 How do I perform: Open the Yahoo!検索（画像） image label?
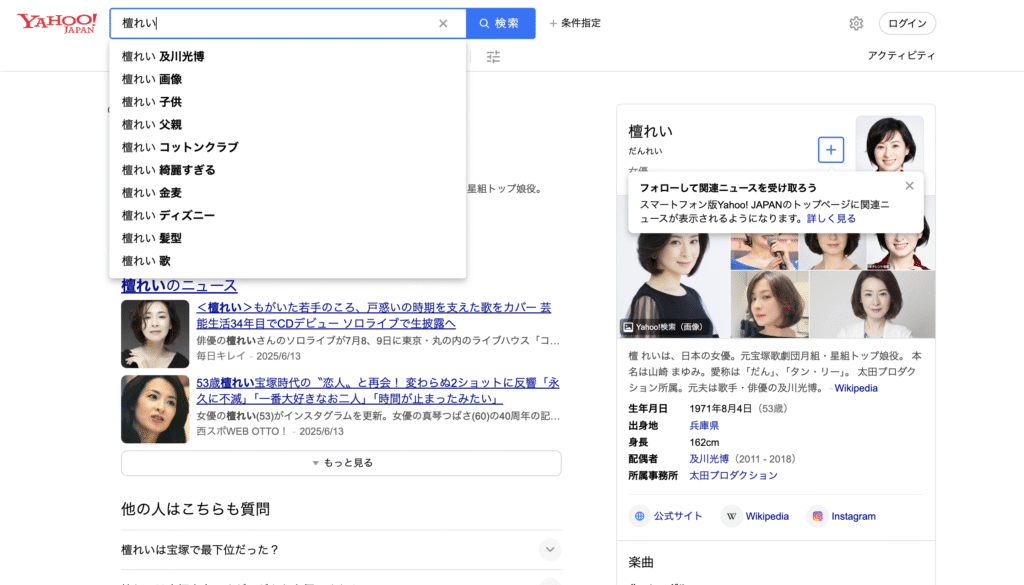[663, 327]
